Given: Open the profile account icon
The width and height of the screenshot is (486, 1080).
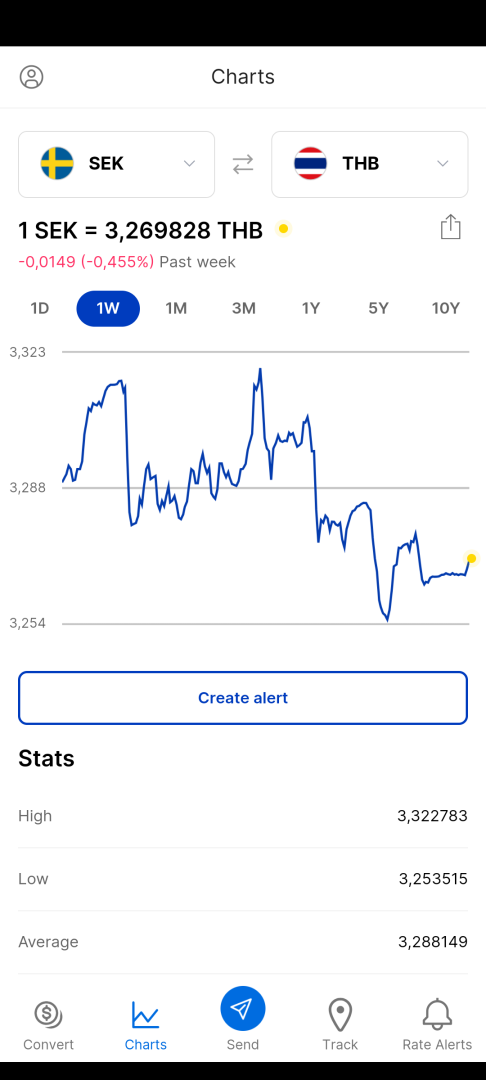Looking at the screenshot, I should pyautogui.click(x=31, y=76).
